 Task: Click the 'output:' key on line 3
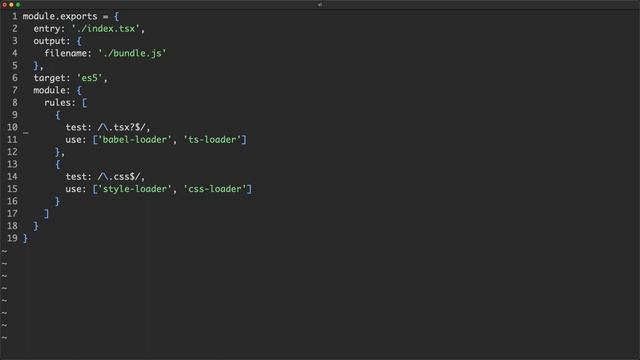coord(52,41)
